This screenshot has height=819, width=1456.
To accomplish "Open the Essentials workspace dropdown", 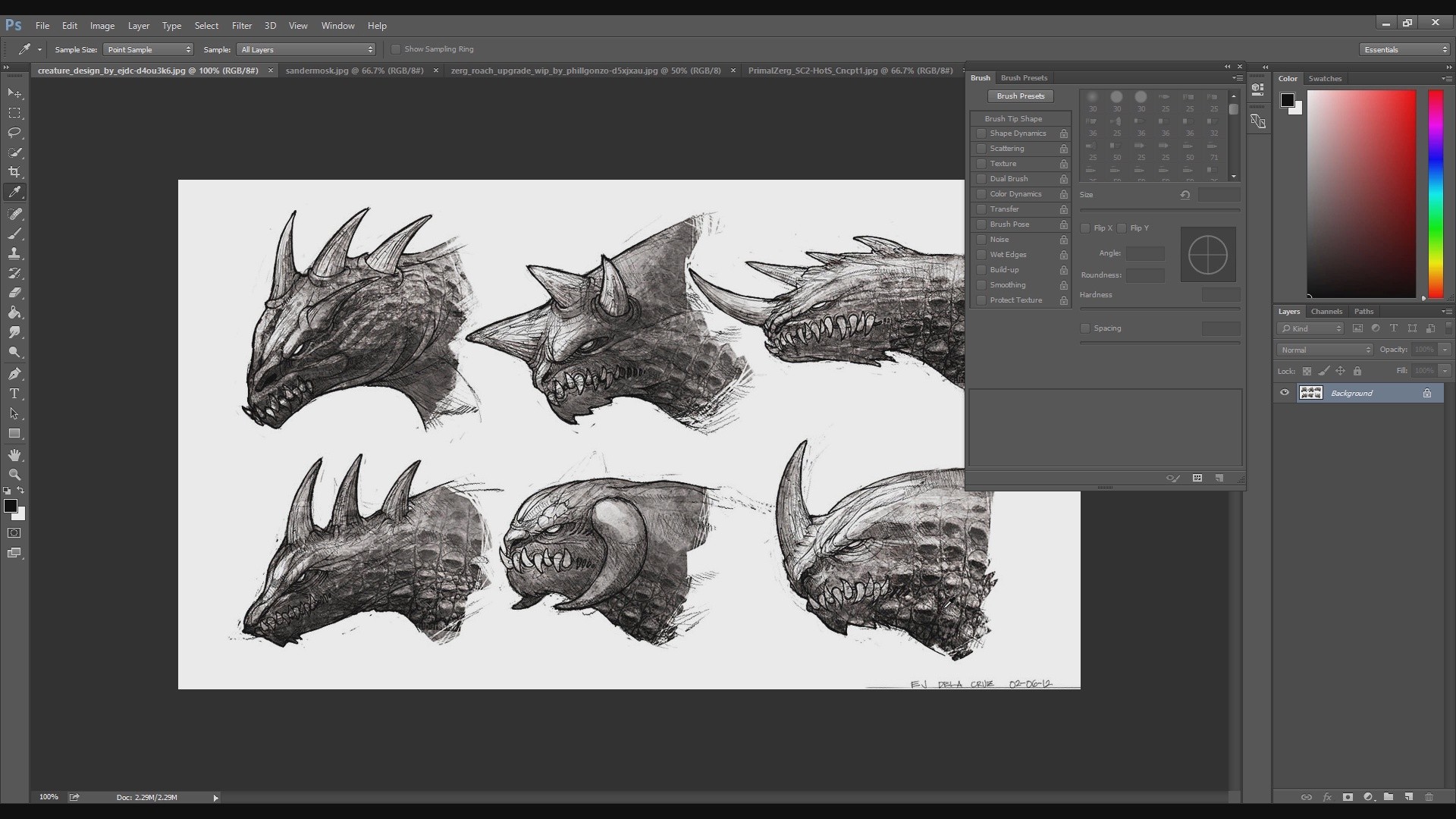I will 1404,49.
